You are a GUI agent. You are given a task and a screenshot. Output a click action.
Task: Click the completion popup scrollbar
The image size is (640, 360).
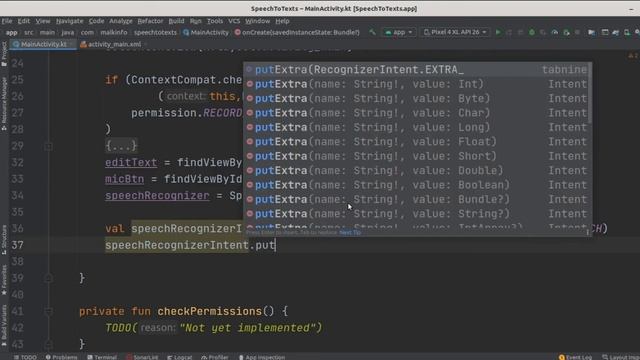coord(590,93)
